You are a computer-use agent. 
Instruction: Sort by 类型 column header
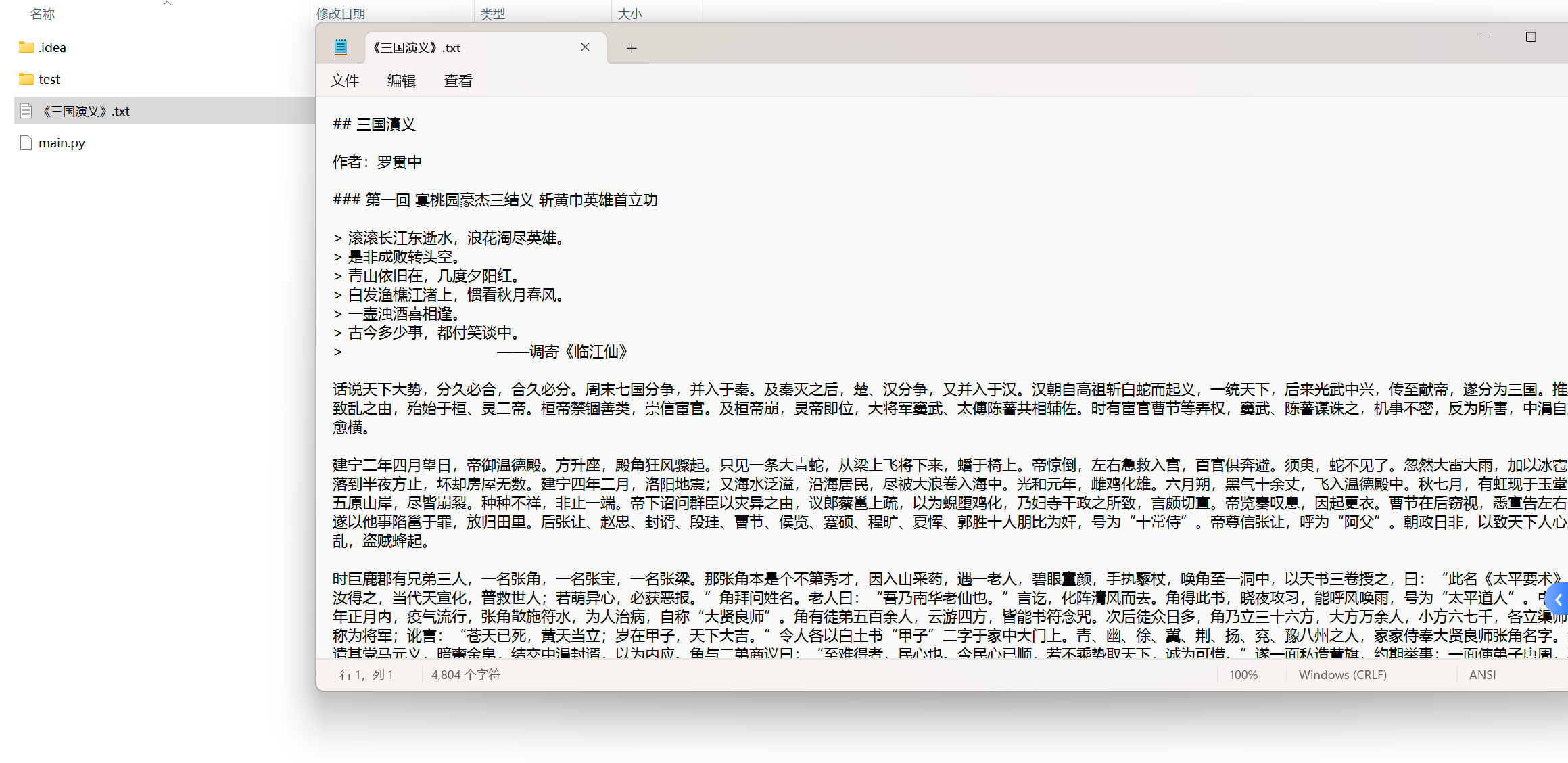pyautogui.click(x=493, y=14)
